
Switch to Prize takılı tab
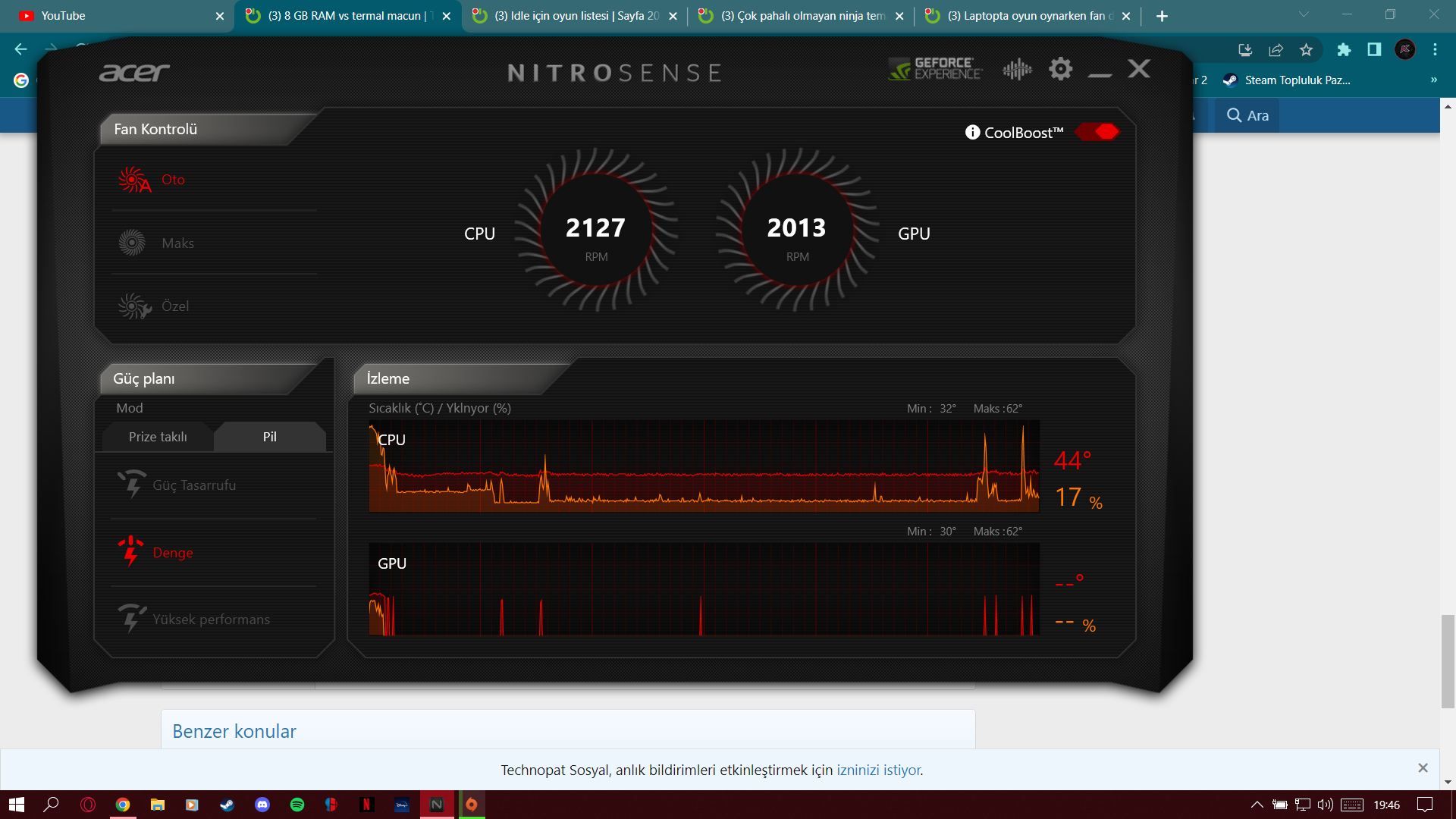point(158,437)
